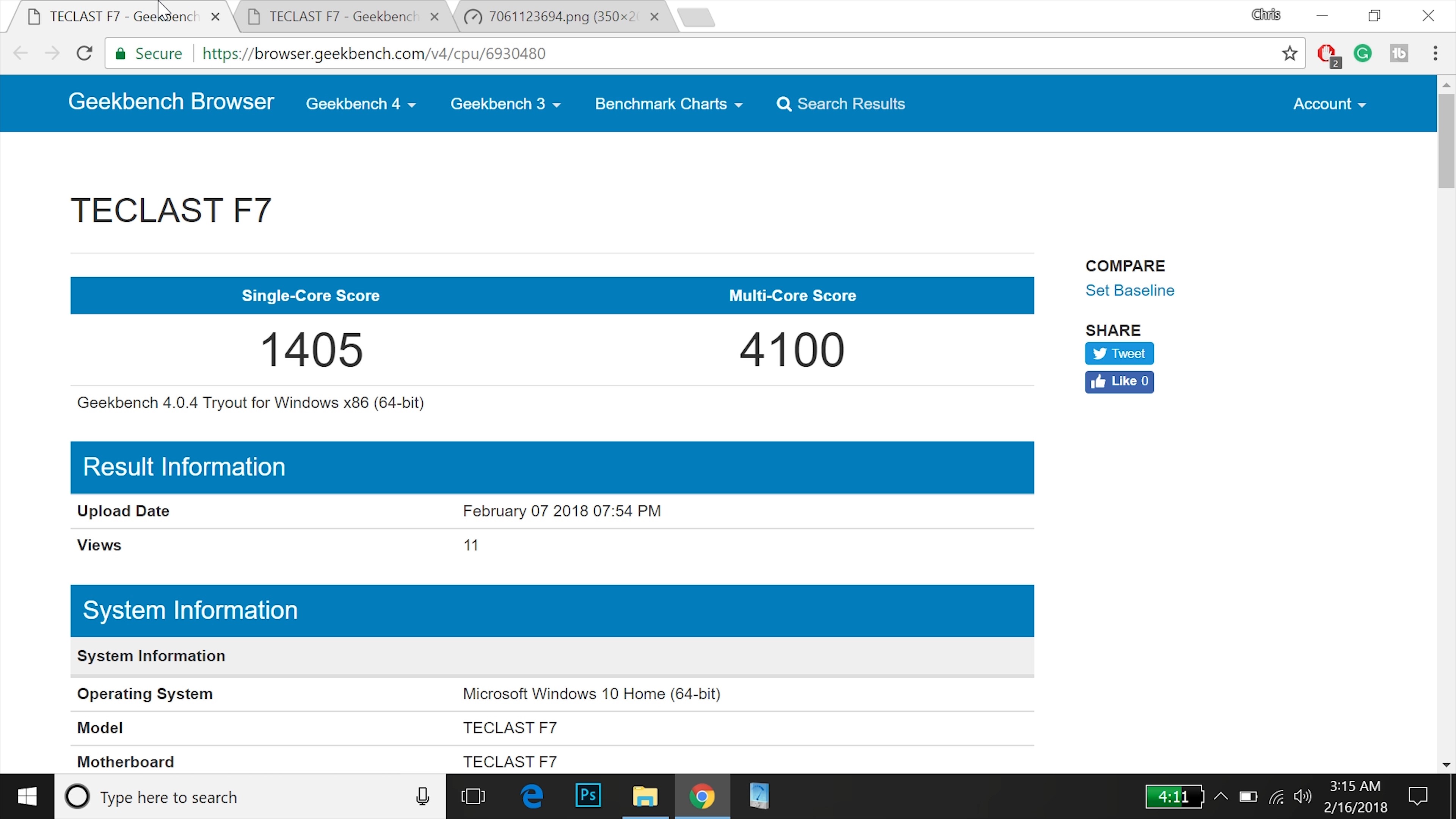Image resolution: width=1456 pixels, height=819 pixels.
Task: Click the scrollbar down arrow
Action: (1447, 765)
